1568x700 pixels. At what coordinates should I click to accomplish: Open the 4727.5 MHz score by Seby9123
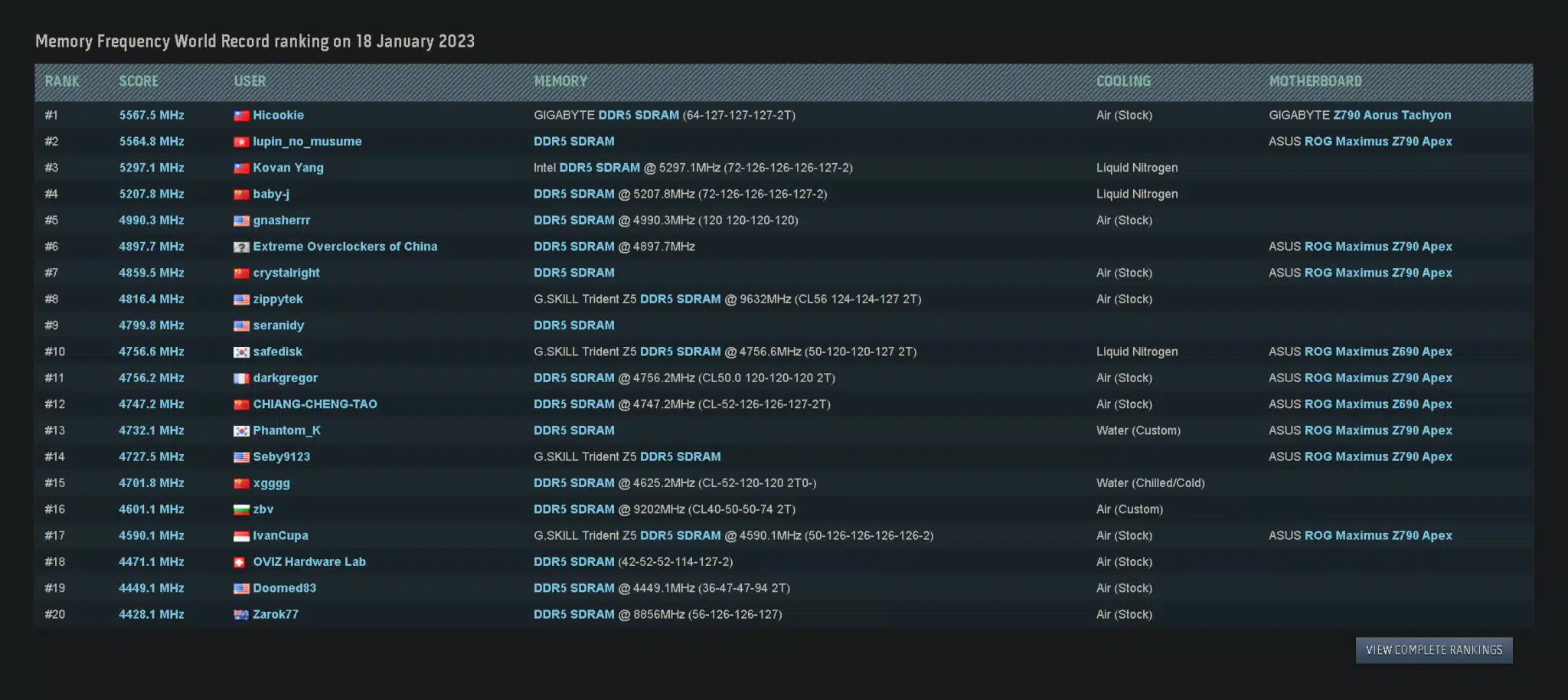click(152, 456)
